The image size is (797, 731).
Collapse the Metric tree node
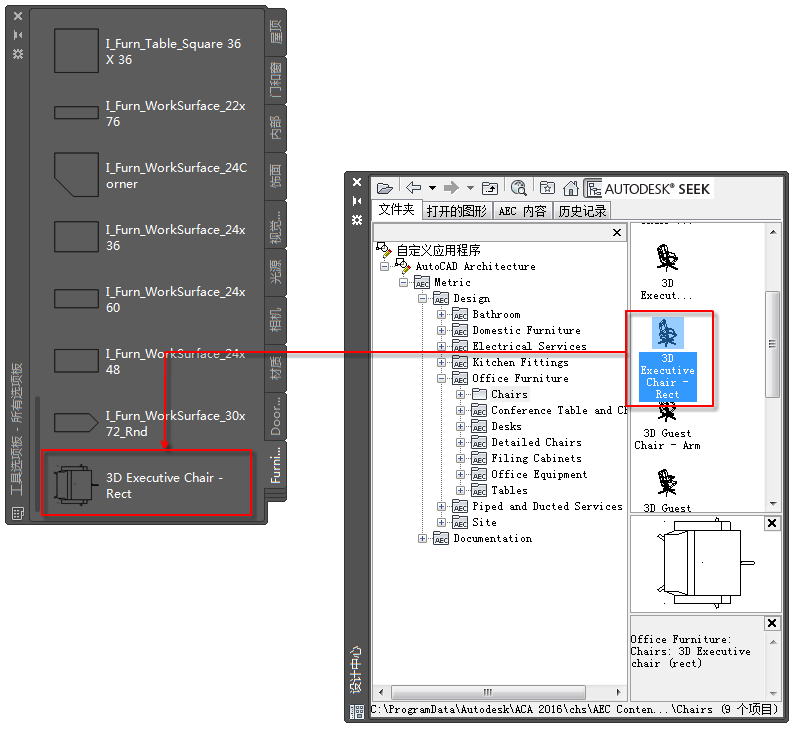[403, 283]
